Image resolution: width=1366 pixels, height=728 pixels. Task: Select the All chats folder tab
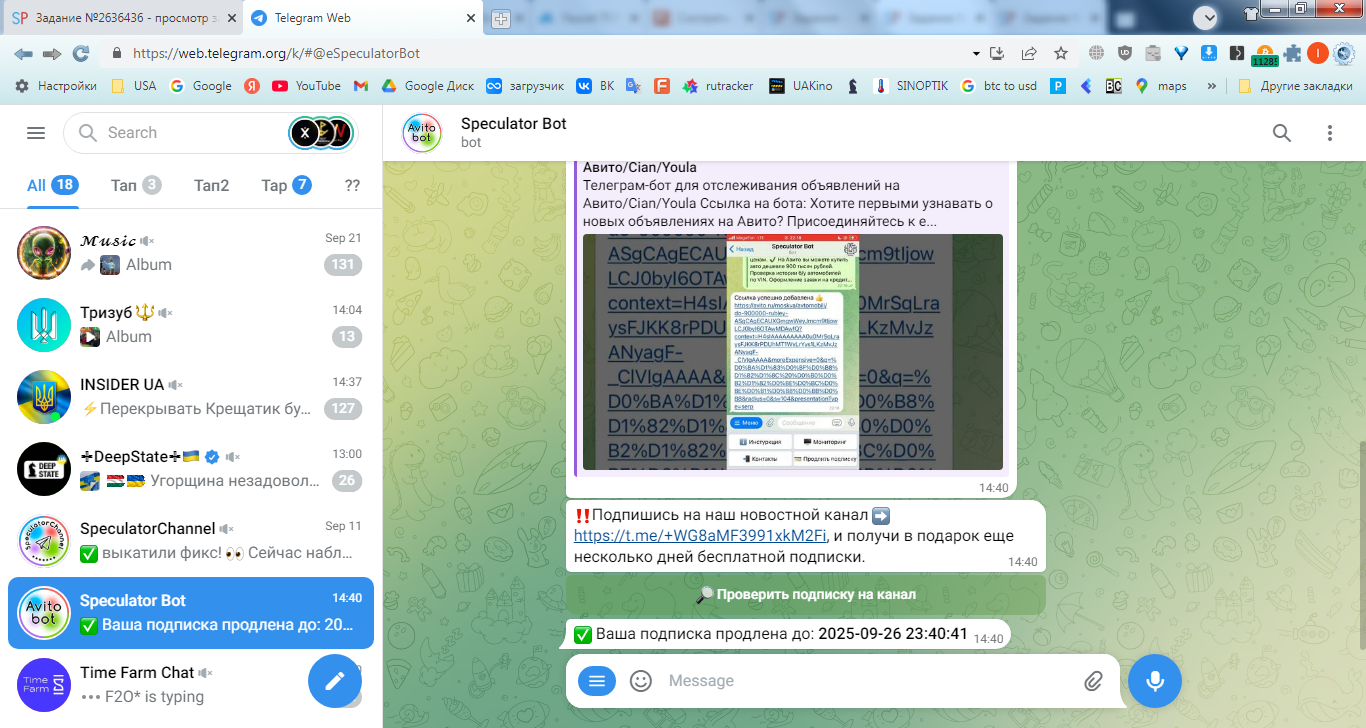[53, 185]
